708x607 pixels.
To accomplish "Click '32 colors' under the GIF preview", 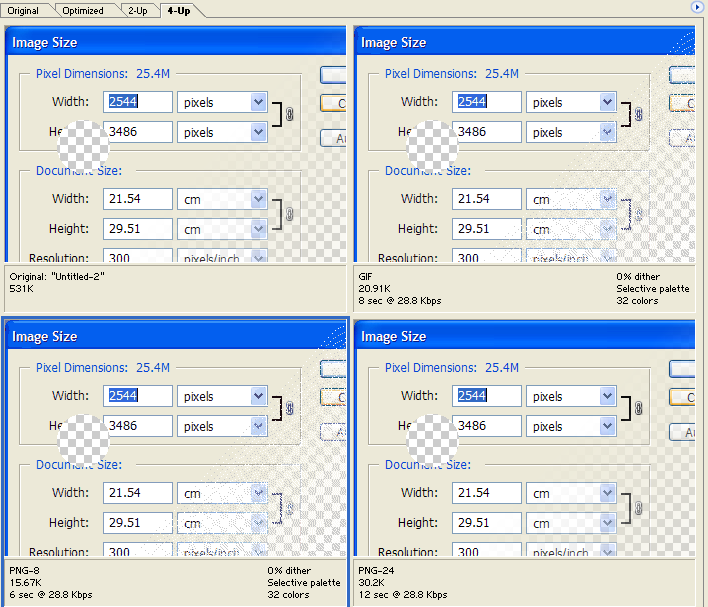I will (637, 301).
